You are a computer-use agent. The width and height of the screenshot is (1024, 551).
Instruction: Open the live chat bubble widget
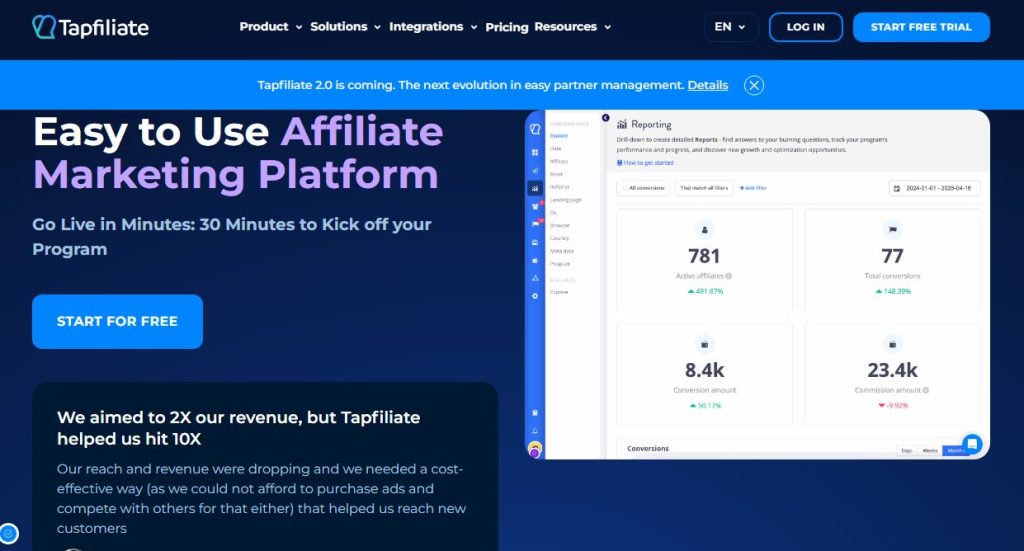click(x=972, y=444)
